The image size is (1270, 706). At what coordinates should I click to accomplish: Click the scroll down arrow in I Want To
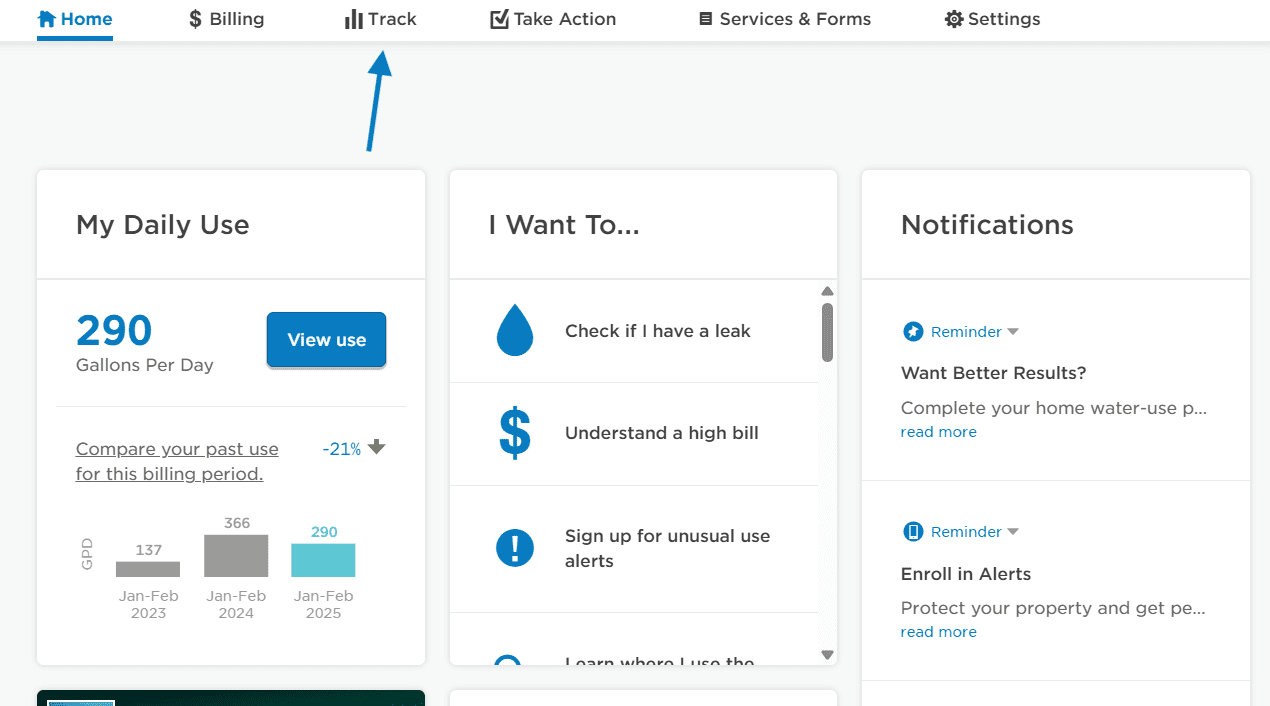click(x=827, y=655)
